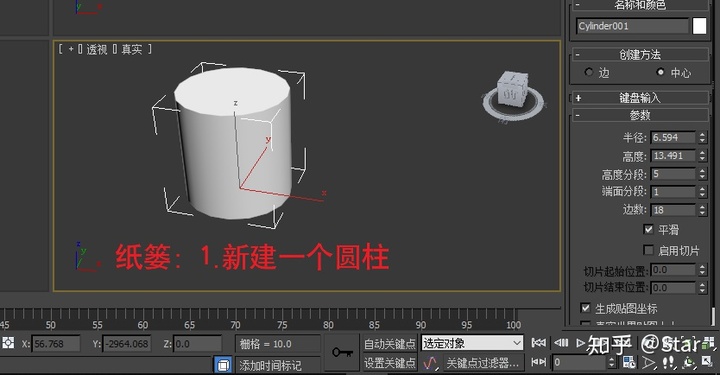Click the 自动关键点 button
This screenshot has height=375, width=720.
click(389, 343)
